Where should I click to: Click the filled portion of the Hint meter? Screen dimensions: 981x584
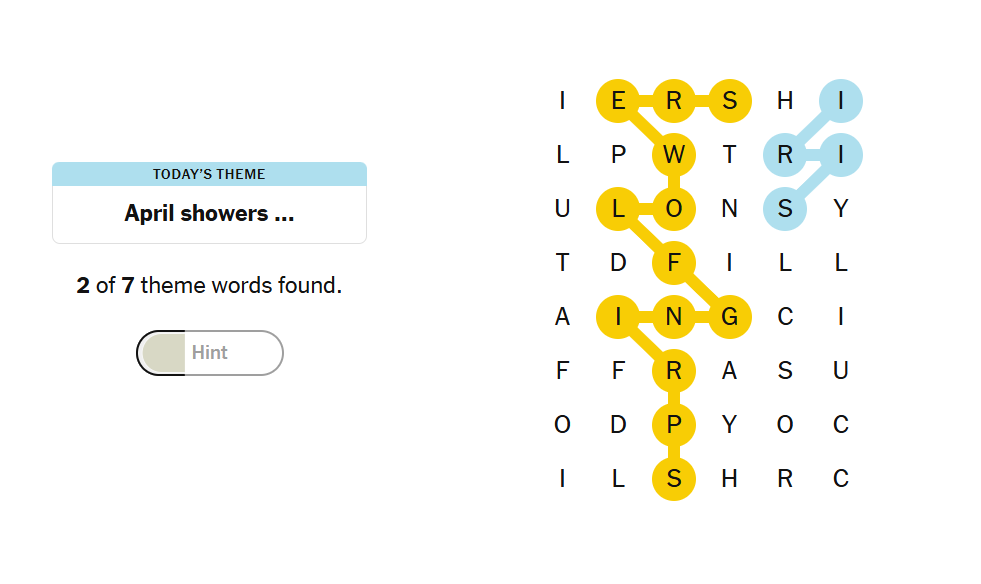(x=164, y=353)
